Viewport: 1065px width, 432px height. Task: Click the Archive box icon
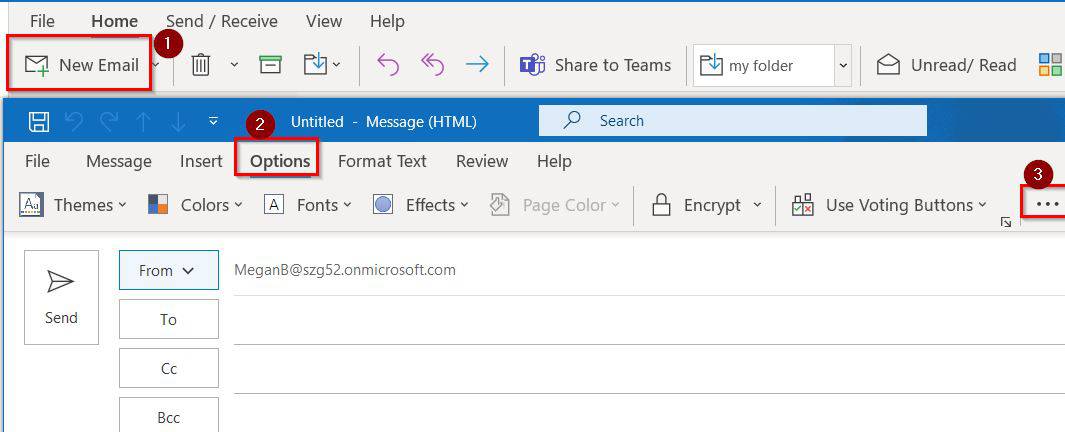pyautogui.click(x=270, y=65)
